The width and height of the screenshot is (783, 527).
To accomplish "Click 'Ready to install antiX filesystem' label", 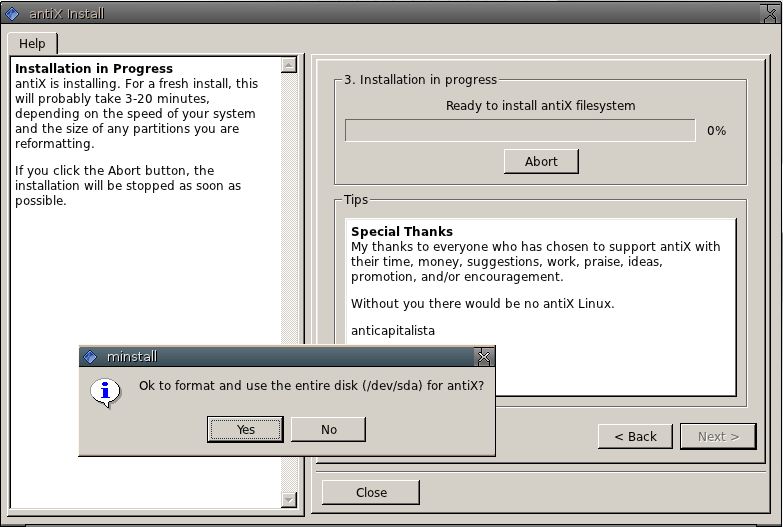I will point(540,106).
